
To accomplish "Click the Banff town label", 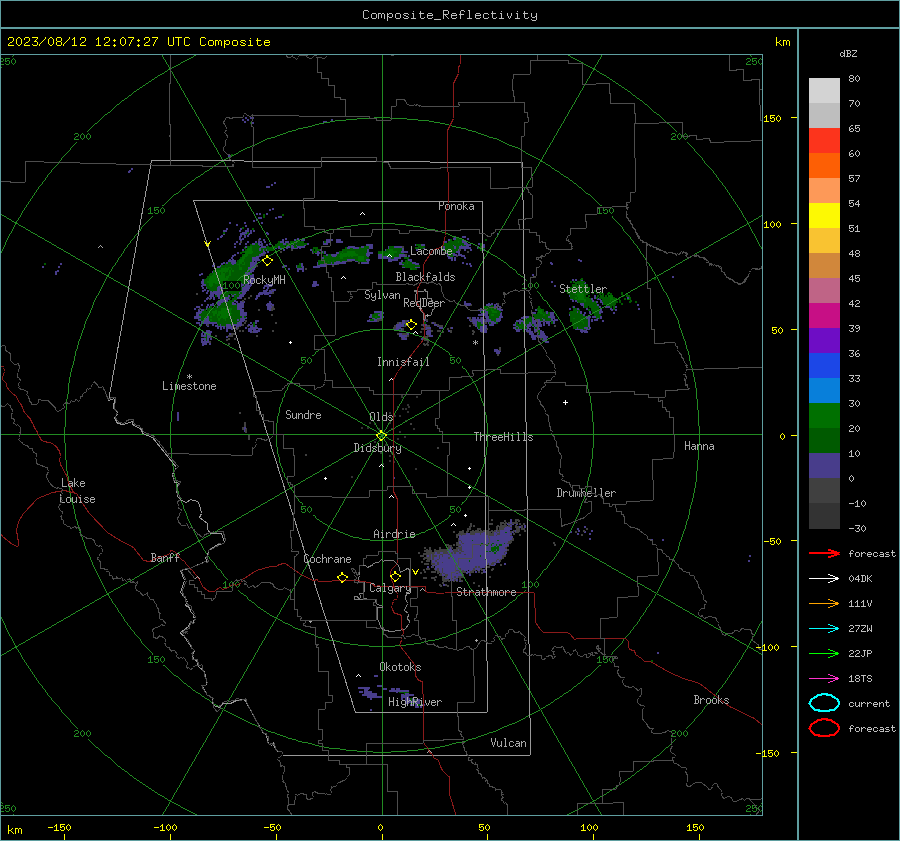I will coord(165,557).
